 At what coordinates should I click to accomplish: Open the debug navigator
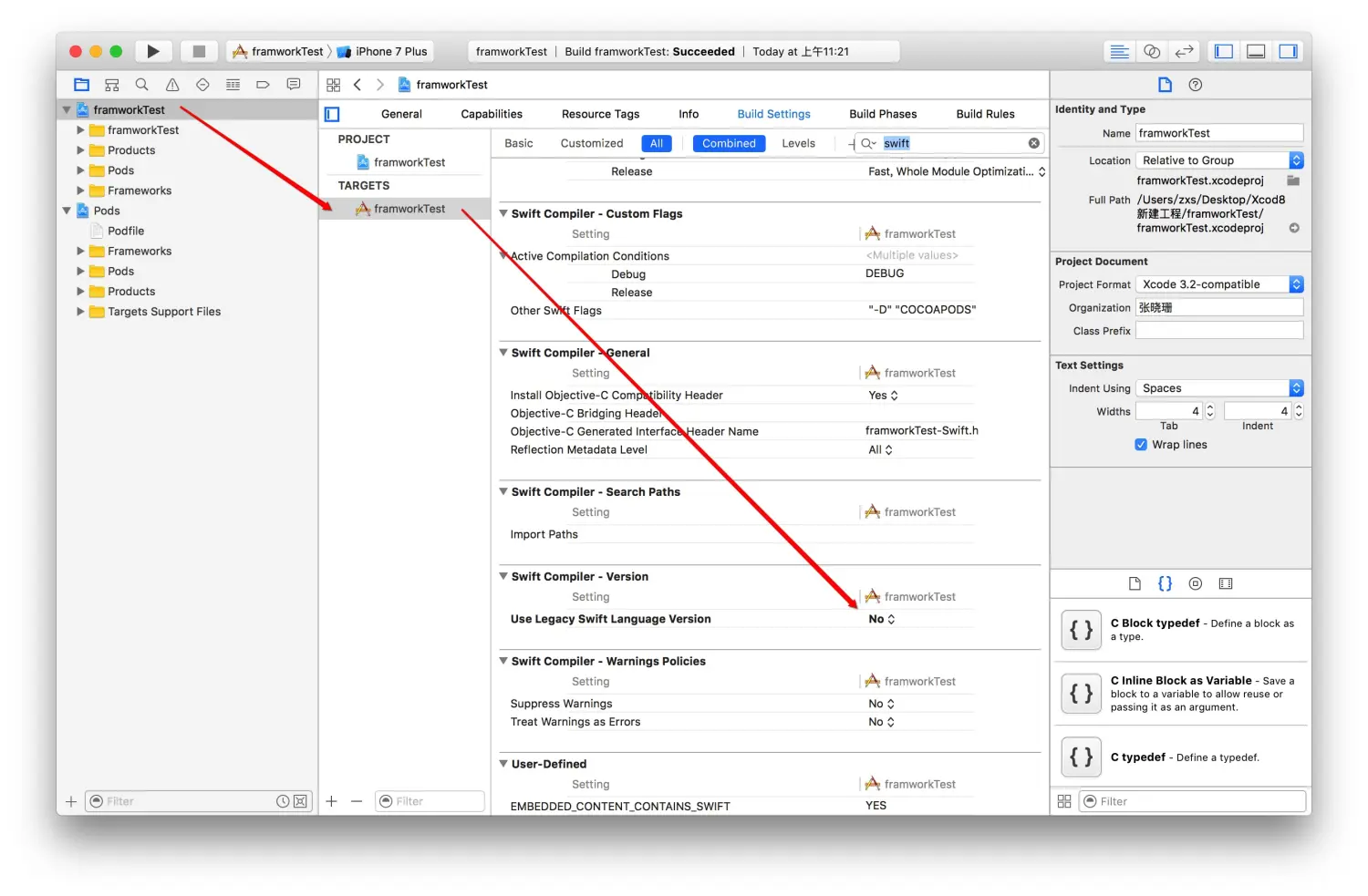tap(233, 85)
